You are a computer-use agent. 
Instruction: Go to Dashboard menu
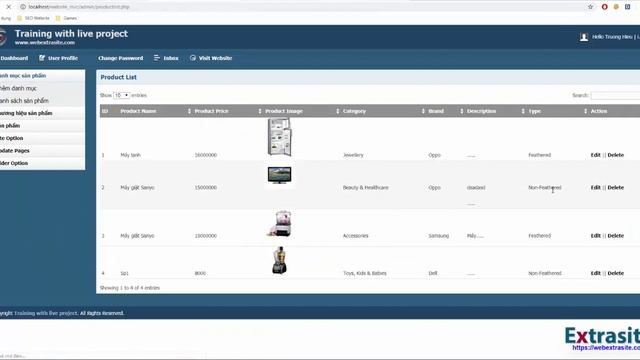click(14, 58)
